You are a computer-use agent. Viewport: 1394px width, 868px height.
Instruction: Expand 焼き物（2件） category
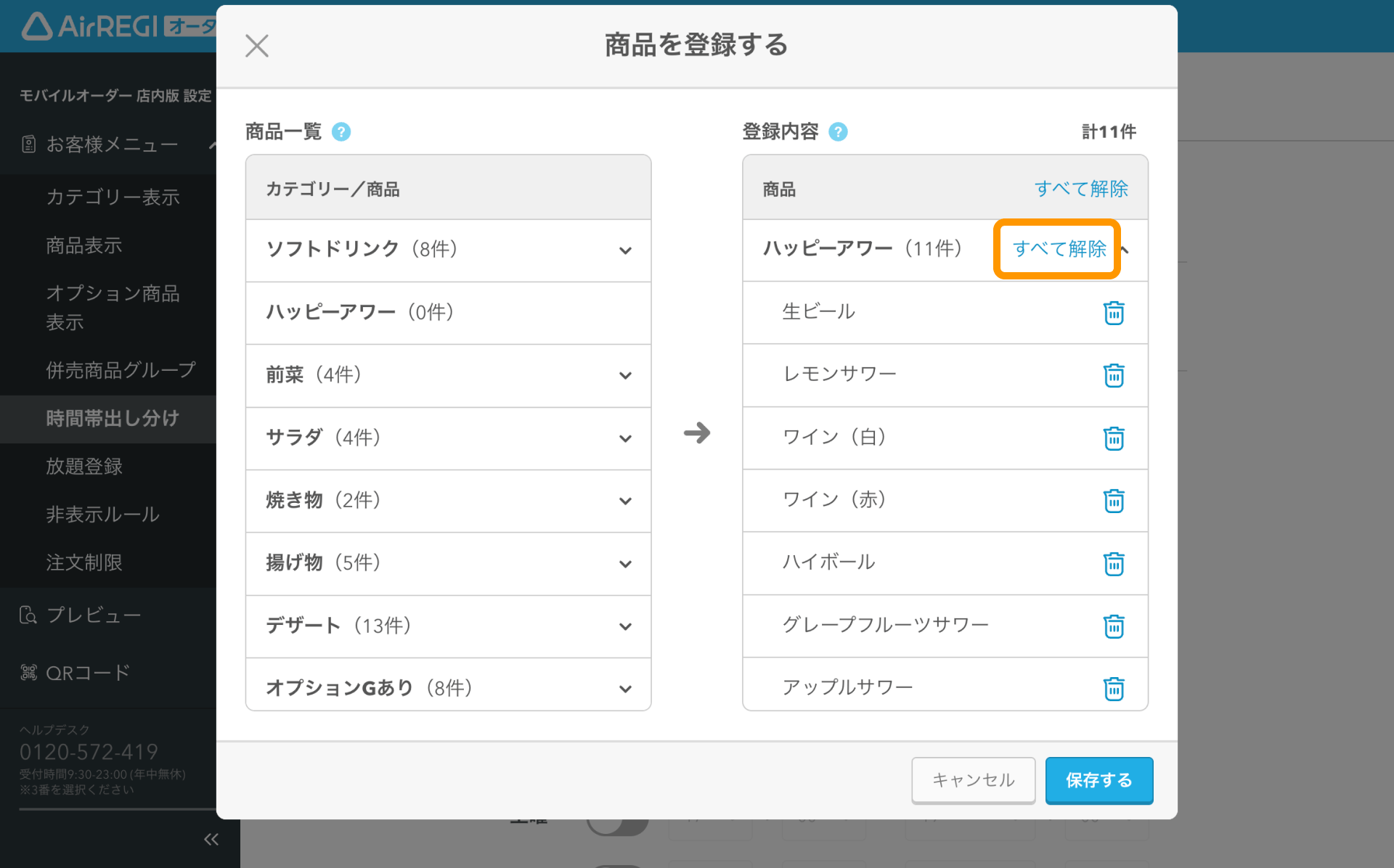coord(625,501)
